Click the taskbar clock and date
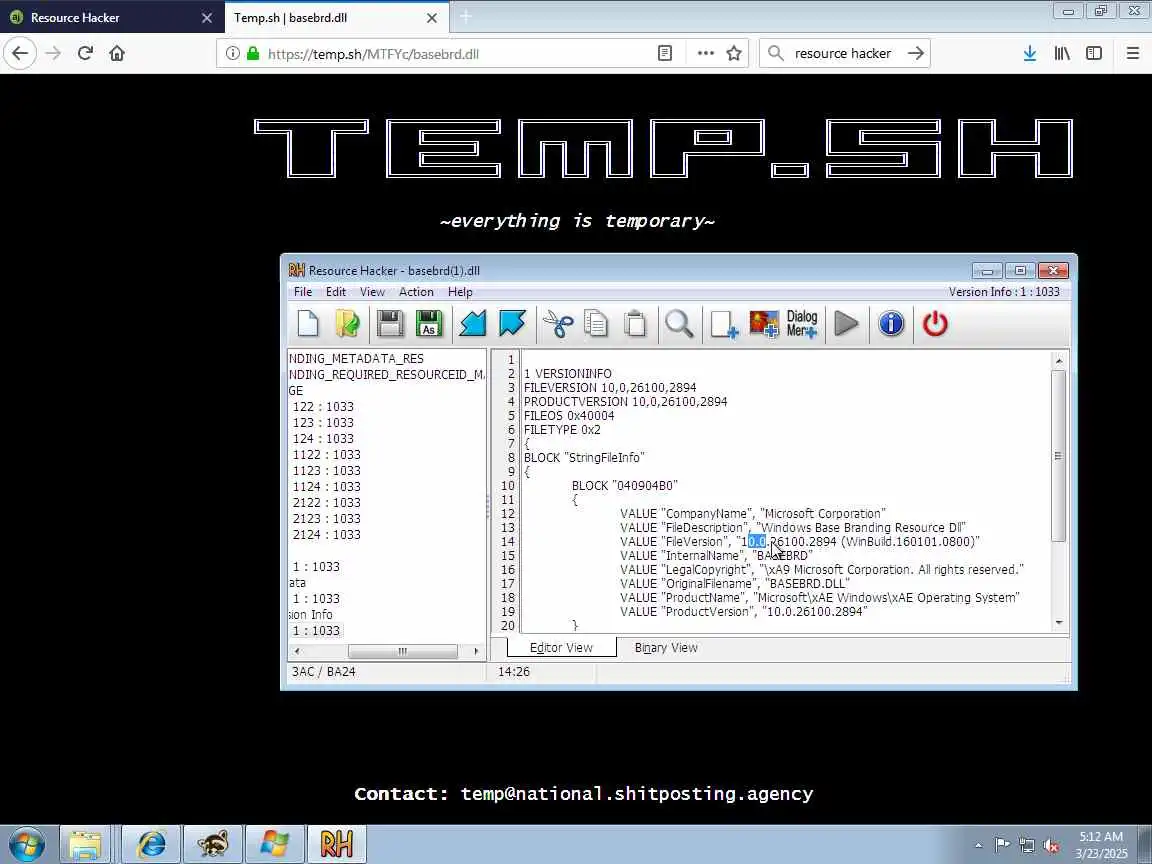The image size is (1152, 864). pos(1100,845)
